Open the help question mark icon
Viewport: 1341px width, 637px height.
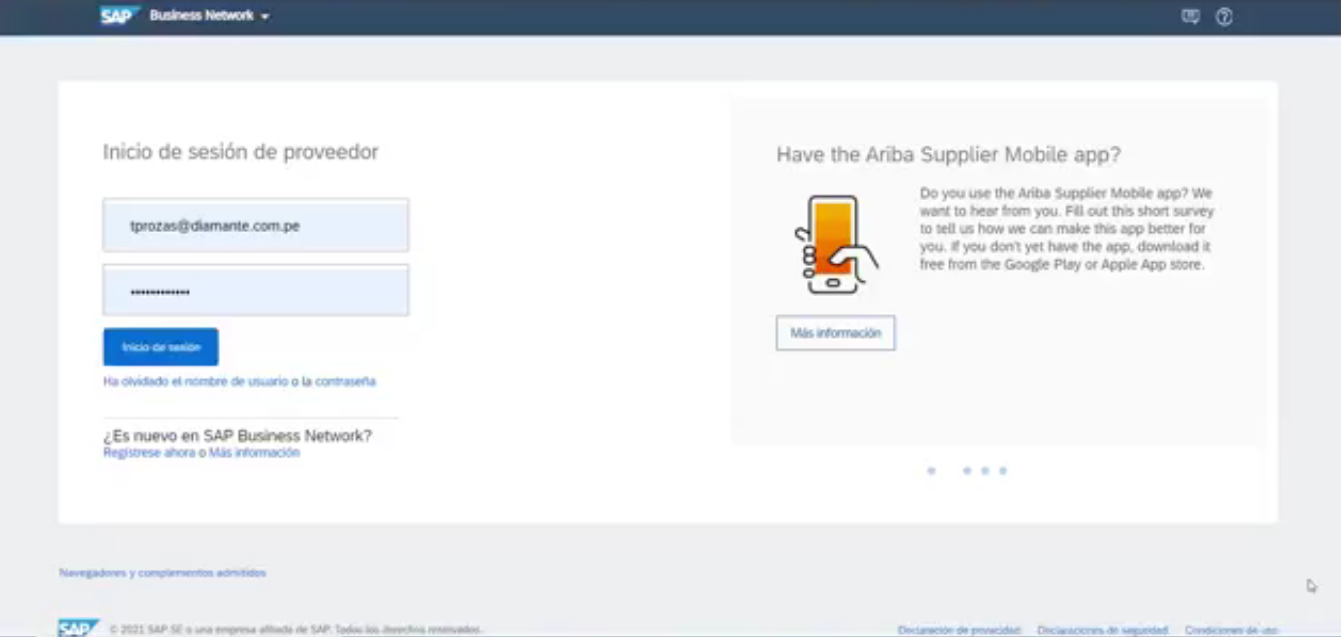click(1224, 17)
